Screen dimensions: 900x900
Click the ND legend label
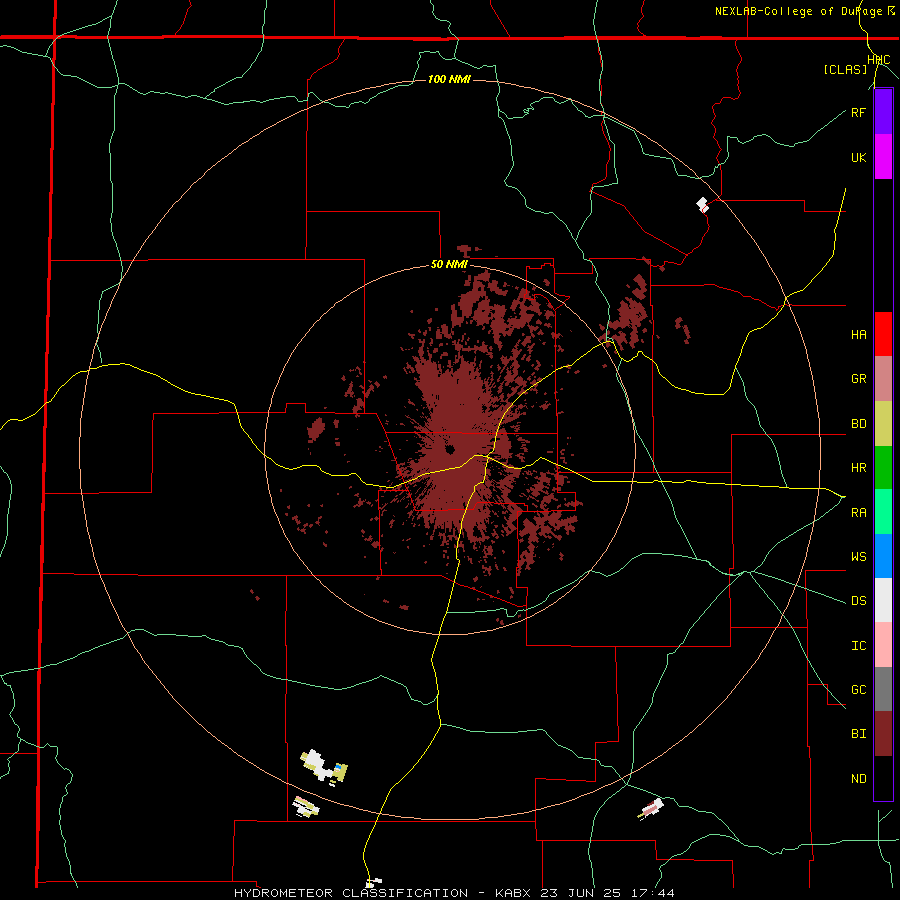[858, 779]
